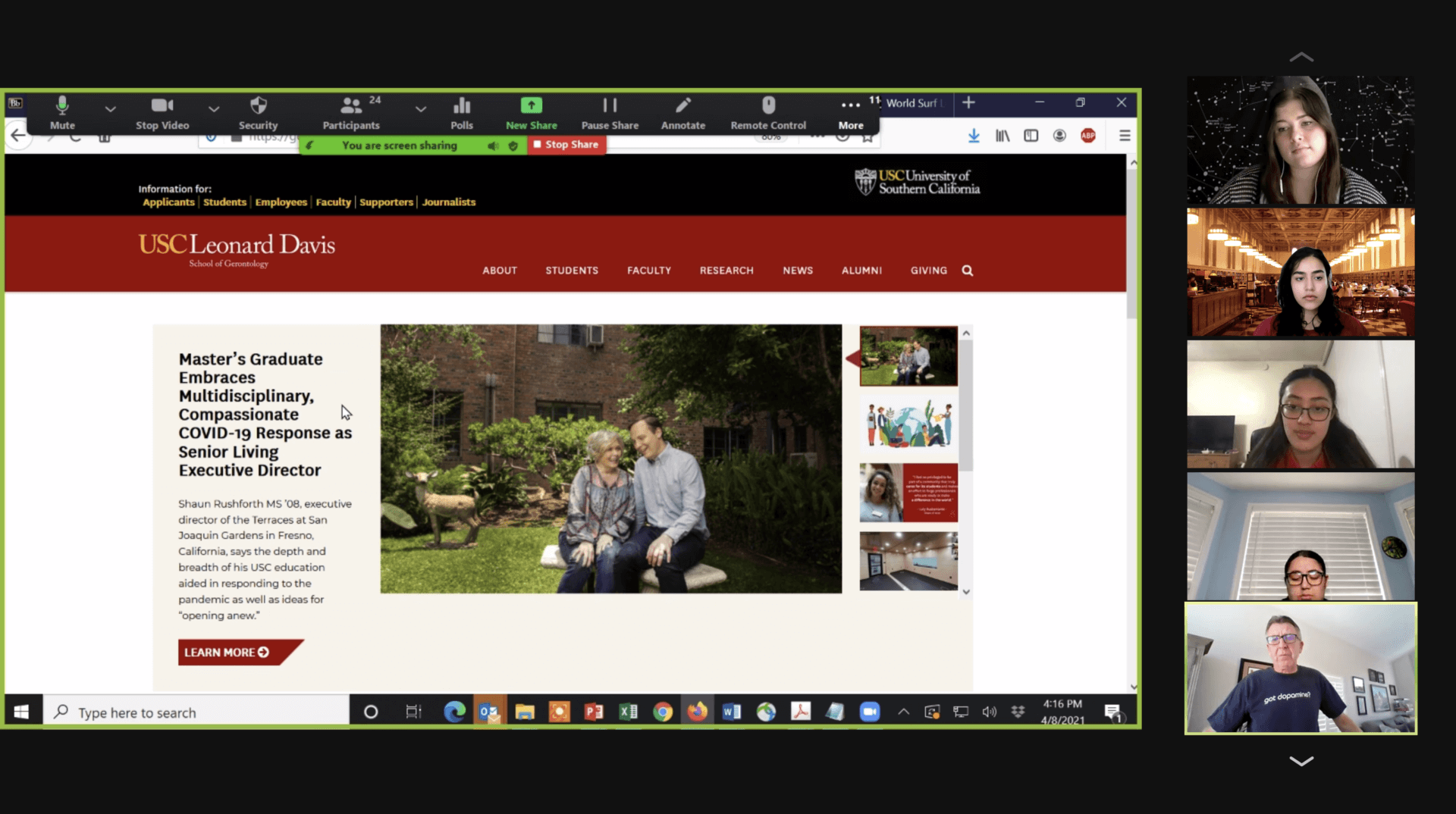
Task: Click the site search magnifier icon
Action: click(968, 271)
